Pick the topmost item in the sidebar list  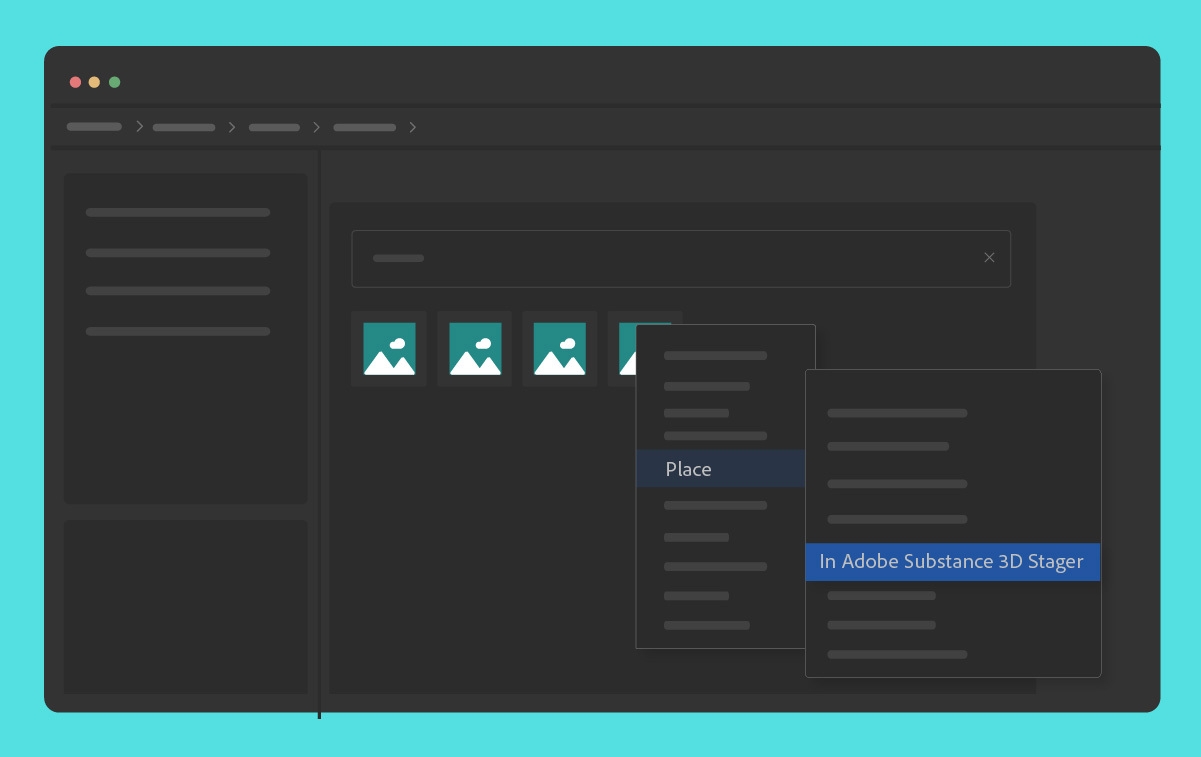tap(178, 212)
